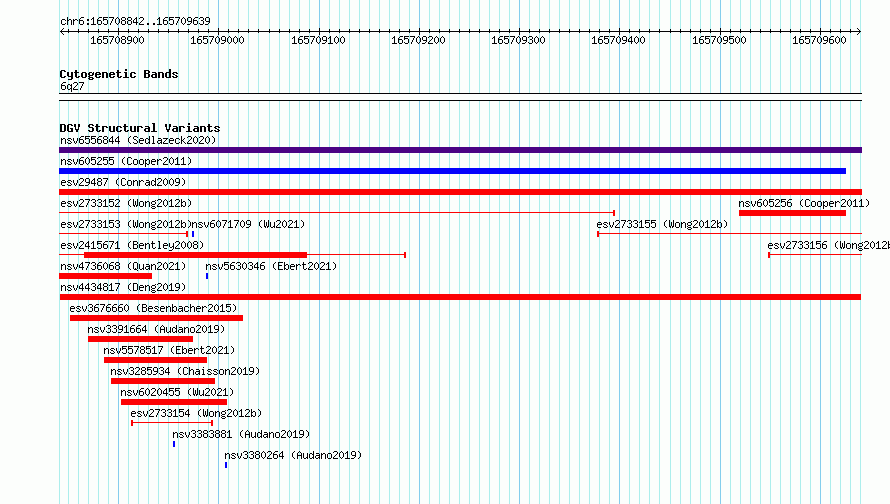The image size is (890, 504).
Task: Open nsv3391664 (Audano2019) variant label
Action: [x=156, y=329]
